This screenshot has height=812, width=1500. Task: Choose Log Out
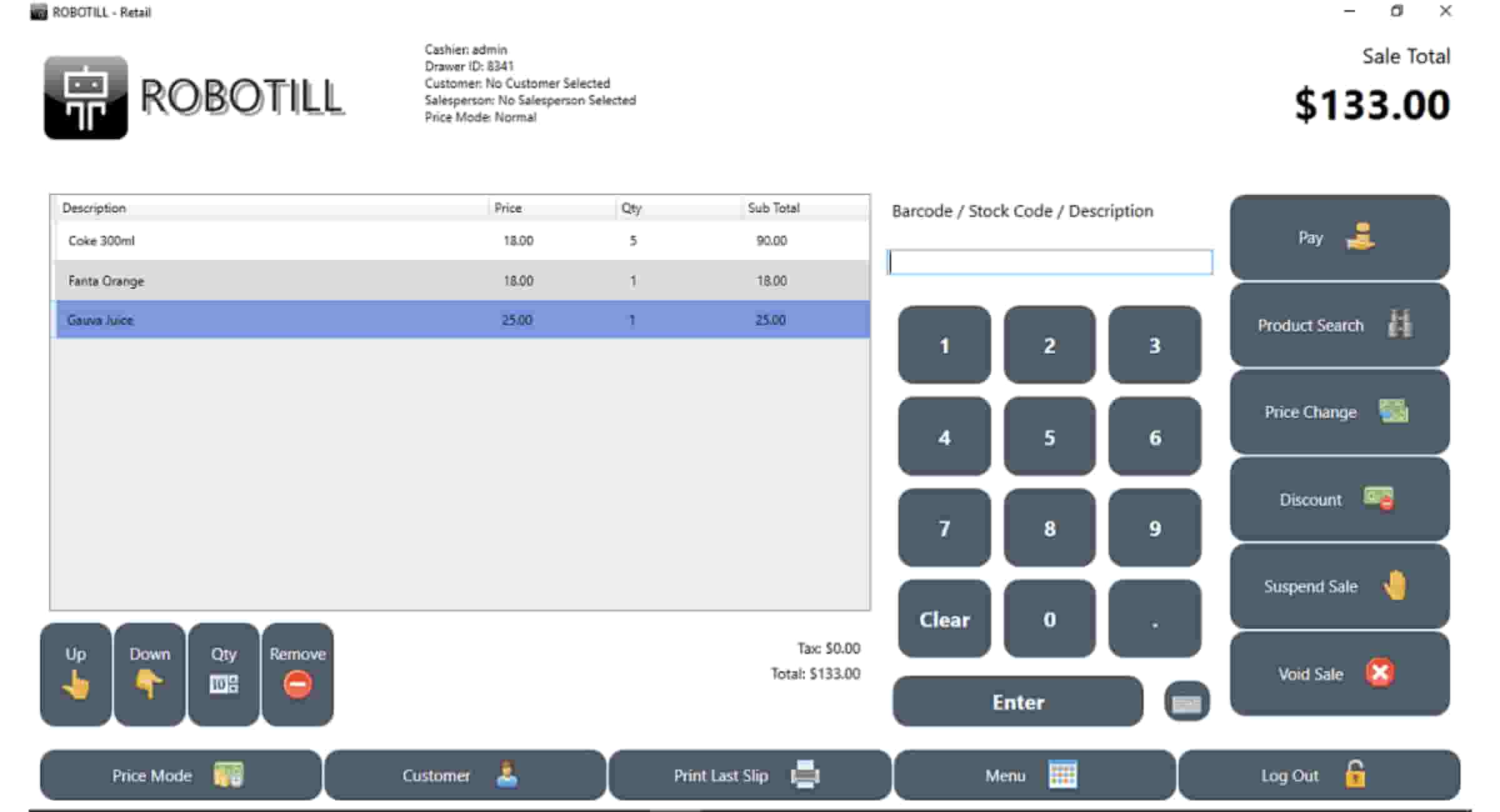(1319, 775)
